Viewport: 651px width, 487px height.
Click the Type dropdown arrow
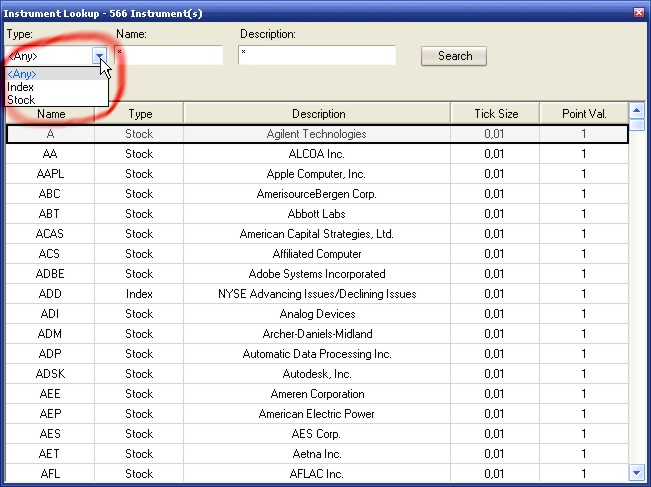(100, 56)
